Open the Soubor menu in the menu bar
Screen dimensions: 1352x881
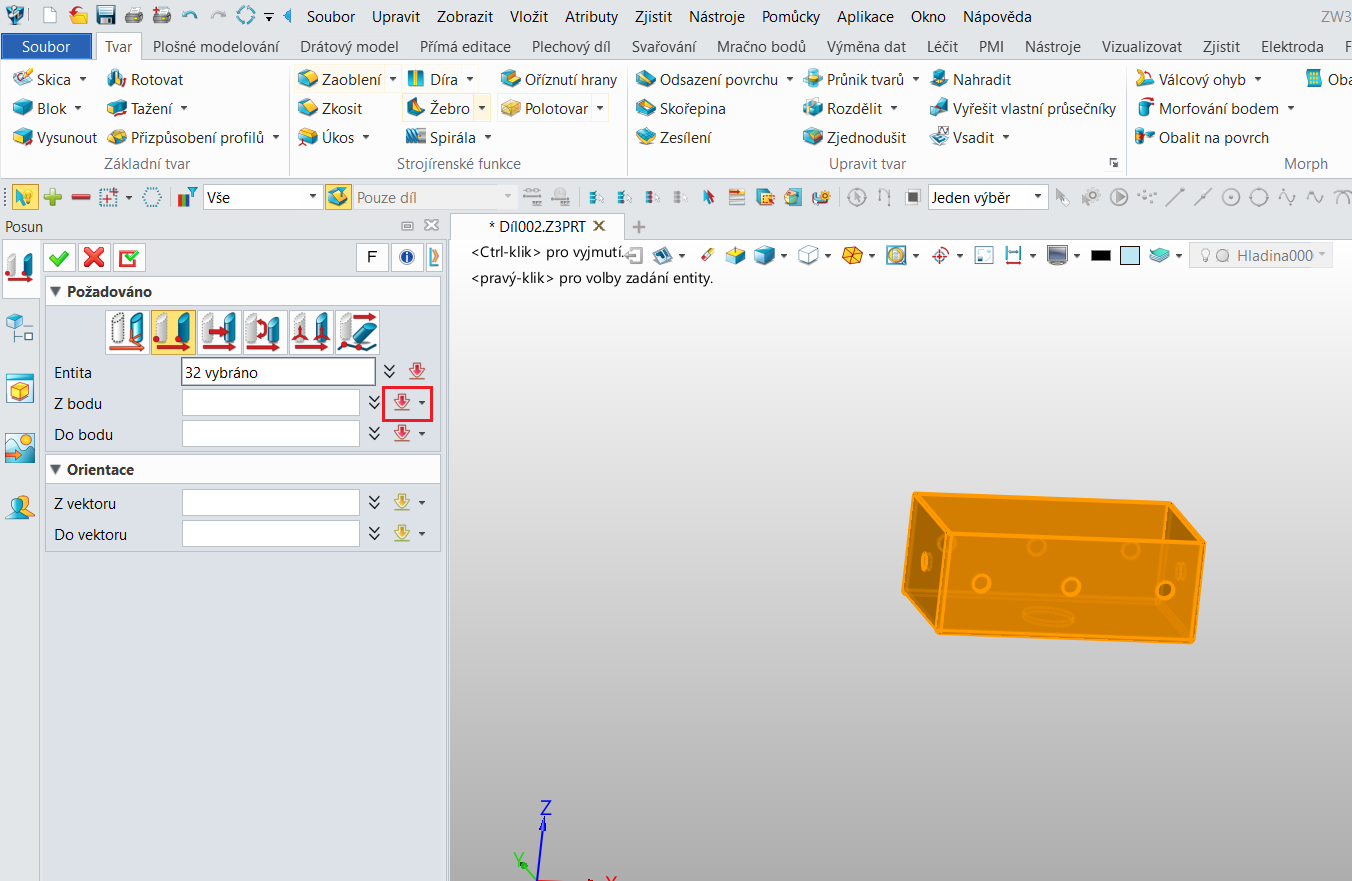[331, 17]
